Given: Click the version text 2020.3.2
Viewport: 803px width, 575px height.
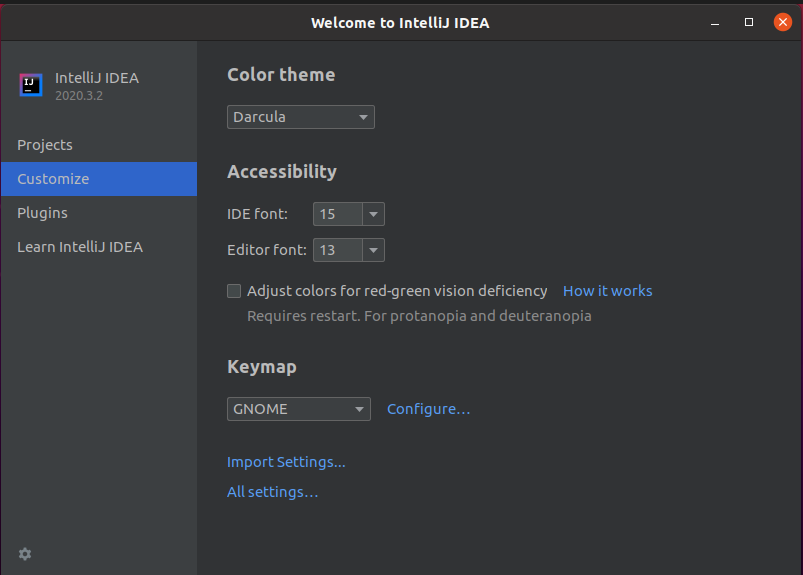Looking at the screenshot, I should click(x=79, y=96).
